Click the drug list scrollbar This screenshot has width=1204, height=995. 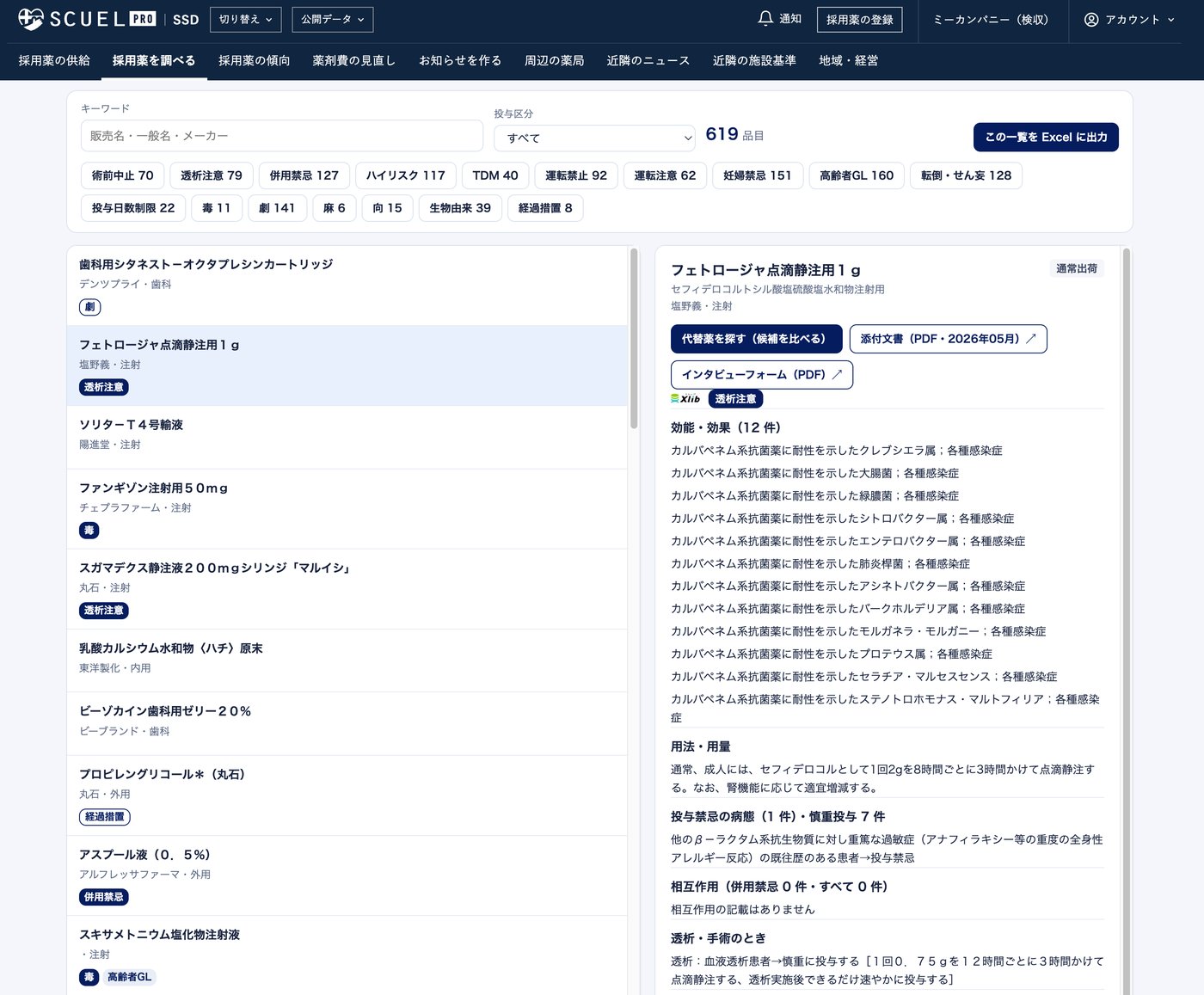634,339
